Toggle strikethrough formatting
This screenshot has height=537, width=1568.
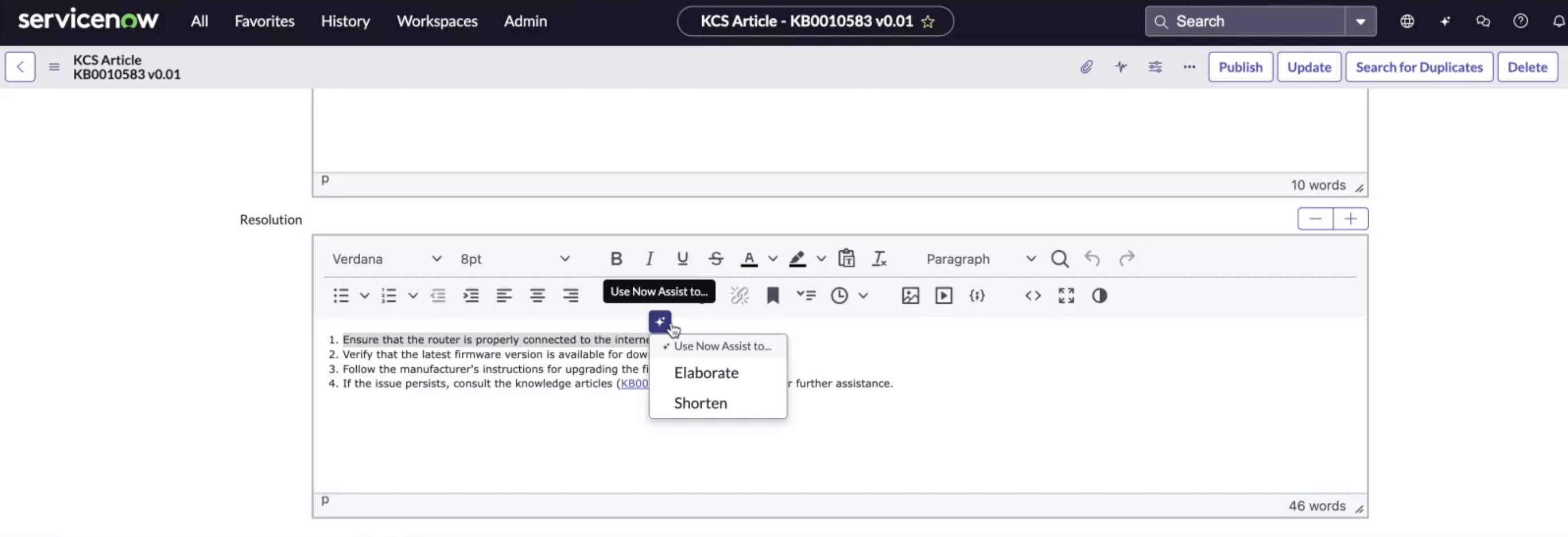tap(716, 258)
